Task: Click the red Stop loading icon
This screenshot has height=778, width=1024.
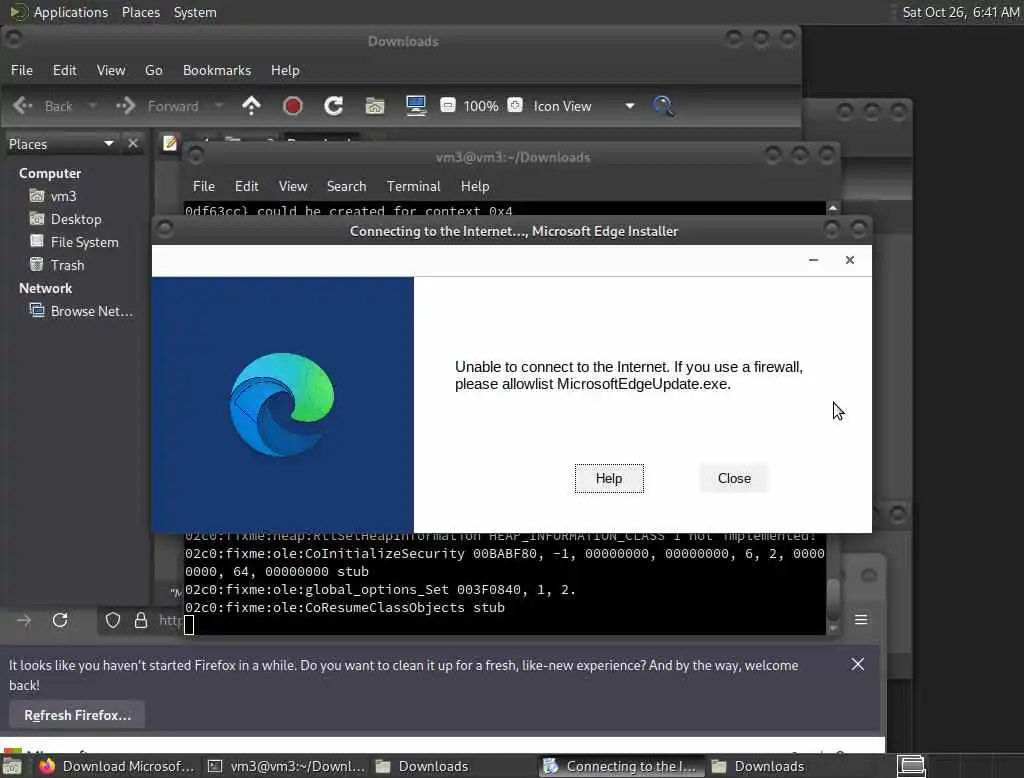Action: coord(293,106)
